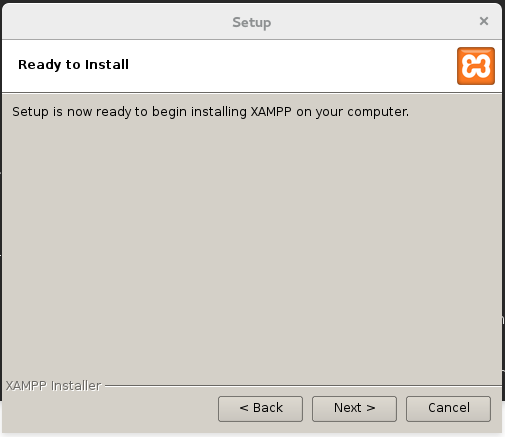The height and width of the screenshot is (437, 505).
Task: Click the XAMPP Installer label at the bottom
Action: coord(53,386)
